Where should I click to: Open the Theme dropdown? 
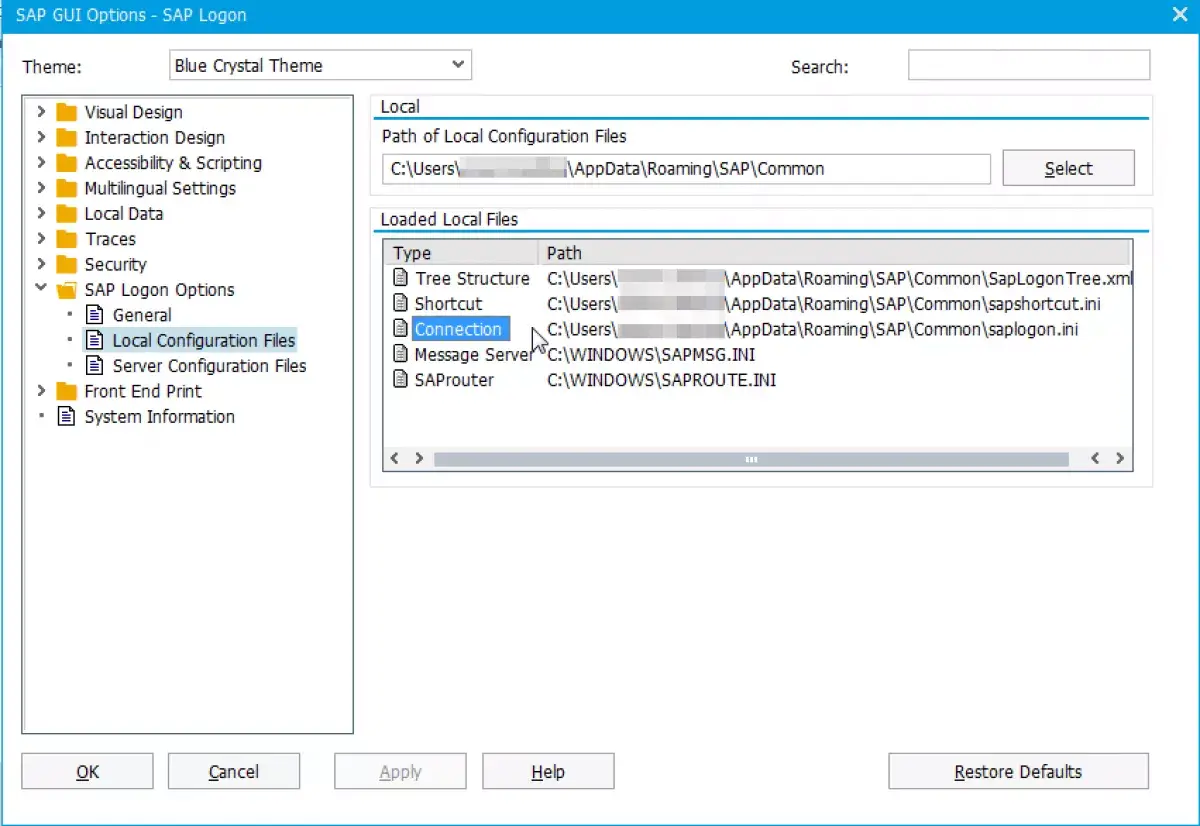click(x=320, y=66)
